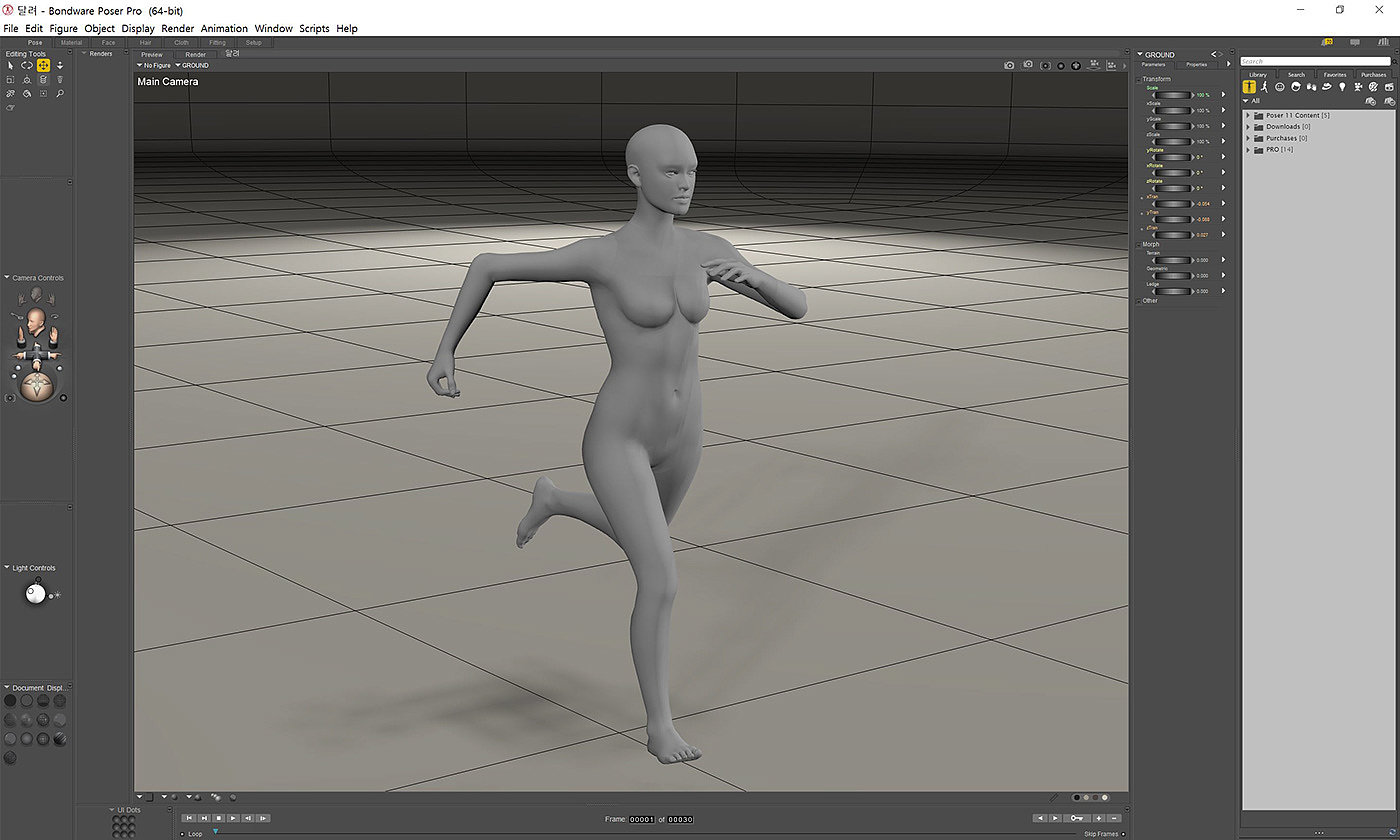
Task: Switch to the Material room tab
Action: 71,43
